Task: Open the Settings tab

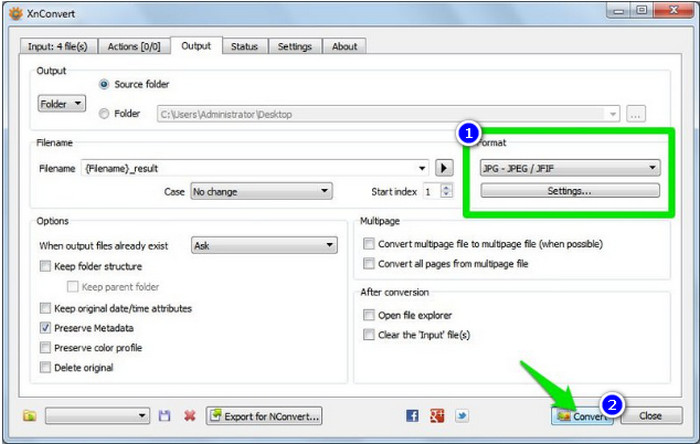Action: (295, 46)
